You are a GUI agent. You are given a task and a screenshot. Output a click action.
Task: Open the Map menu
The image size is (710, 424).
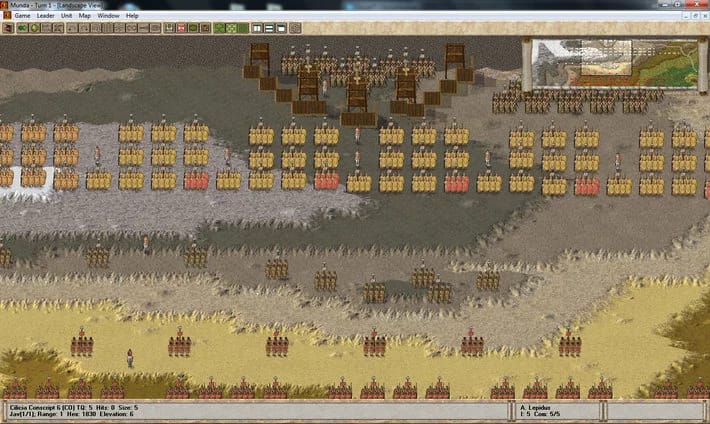point(85,16)
